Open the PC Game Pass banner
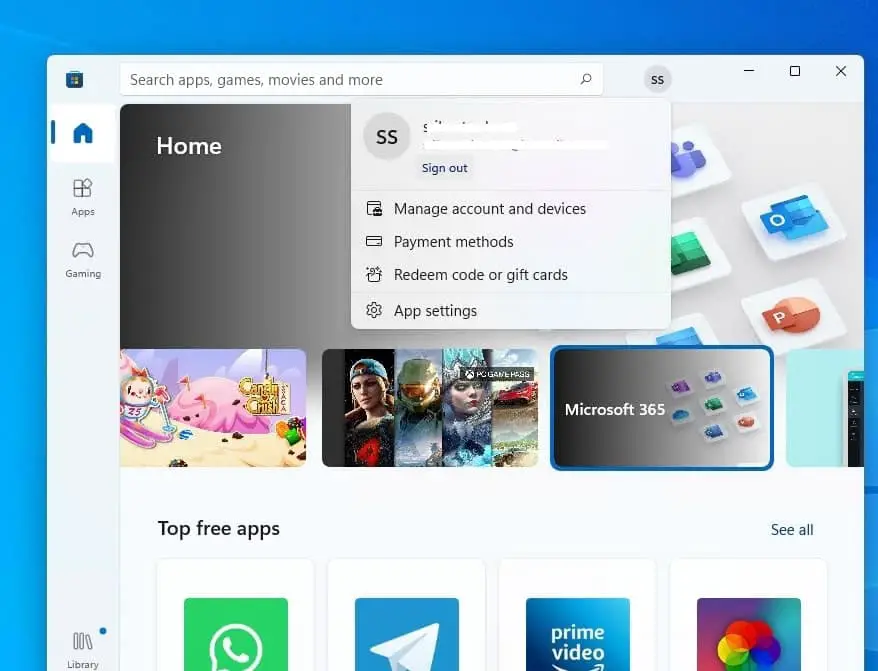878x671 pixels. pos(430,408)
